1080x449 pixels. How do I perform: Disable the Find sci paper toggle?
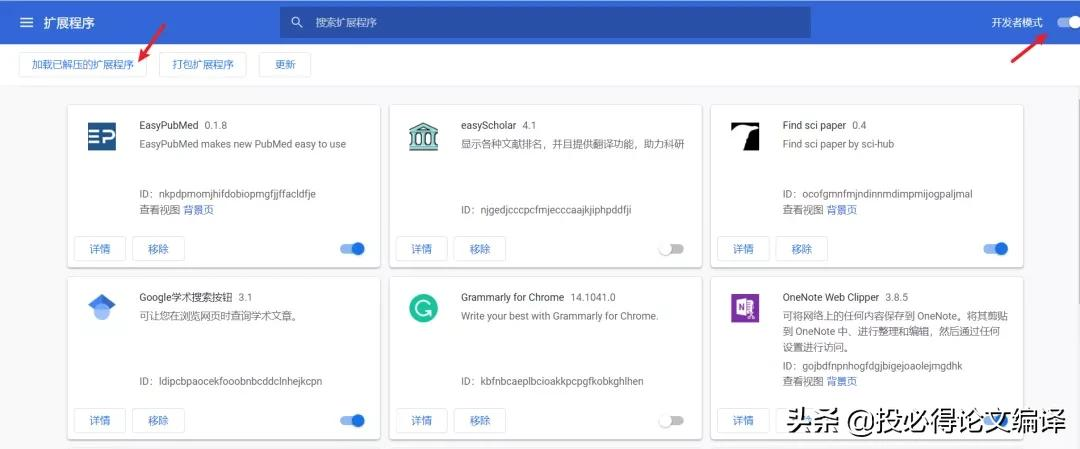coord(995,249)
